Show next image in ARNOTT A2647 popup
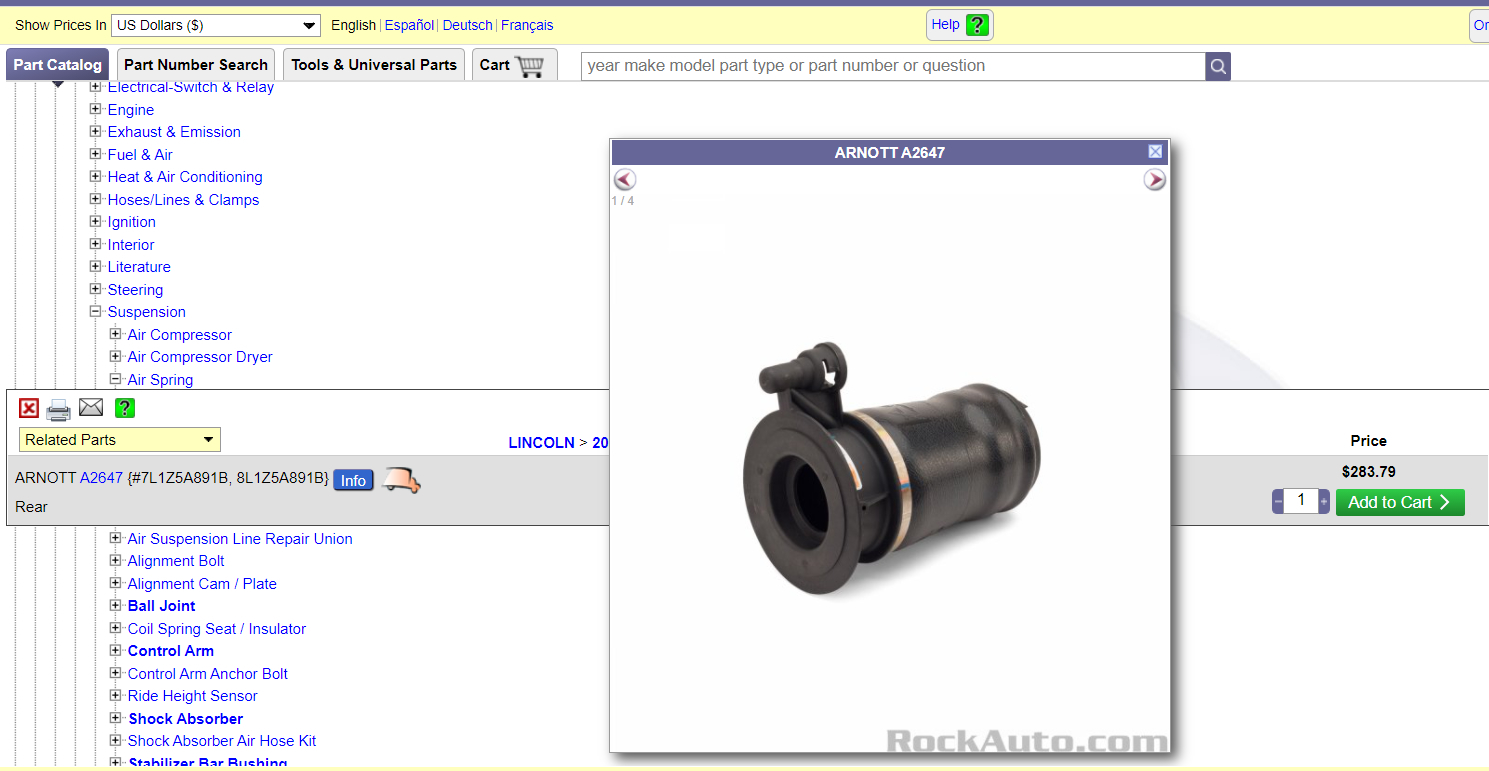 [x=1155, y=180]
